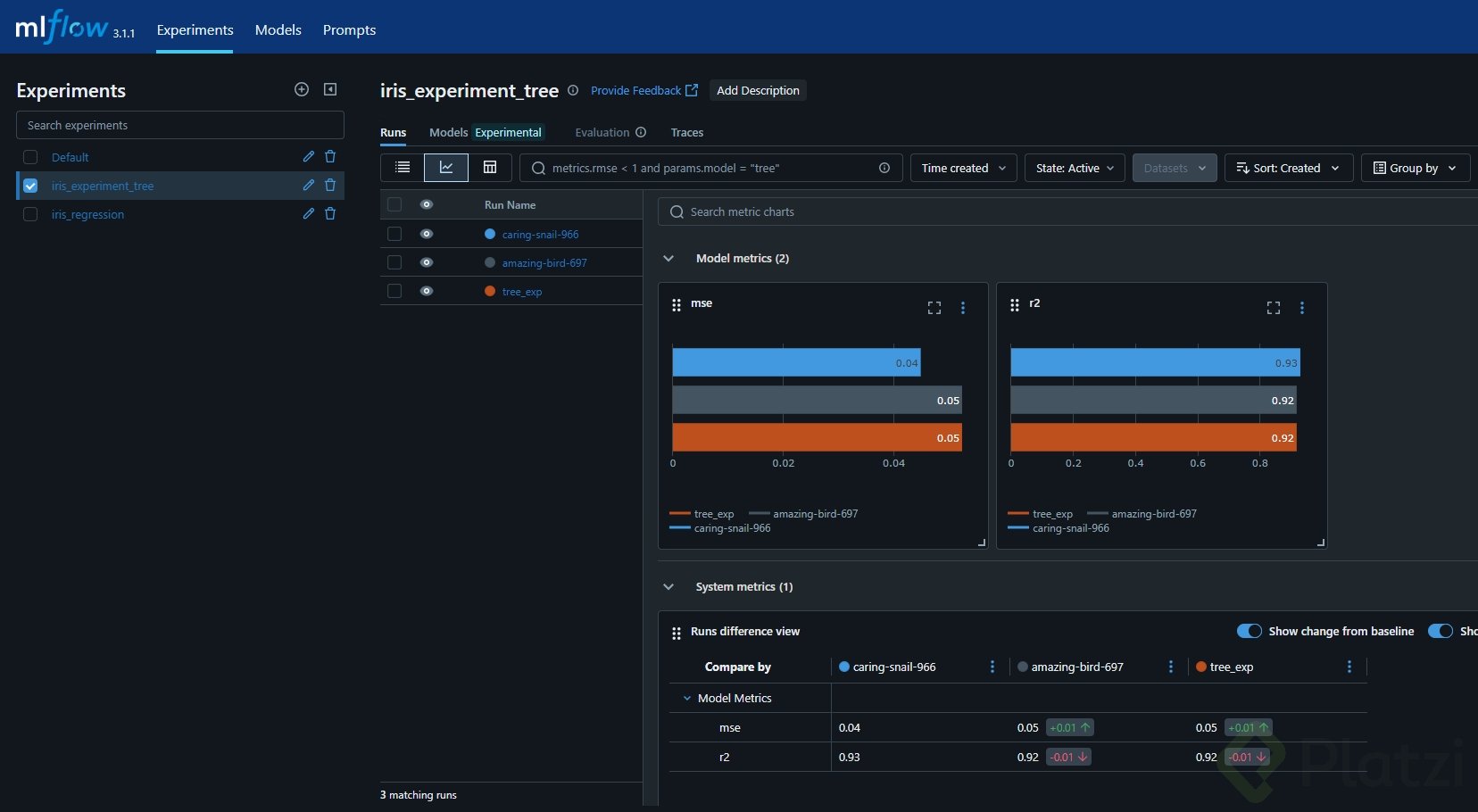Click the create new experiment plus icon
The image size is (1478, 812).
tap(302, 89)
